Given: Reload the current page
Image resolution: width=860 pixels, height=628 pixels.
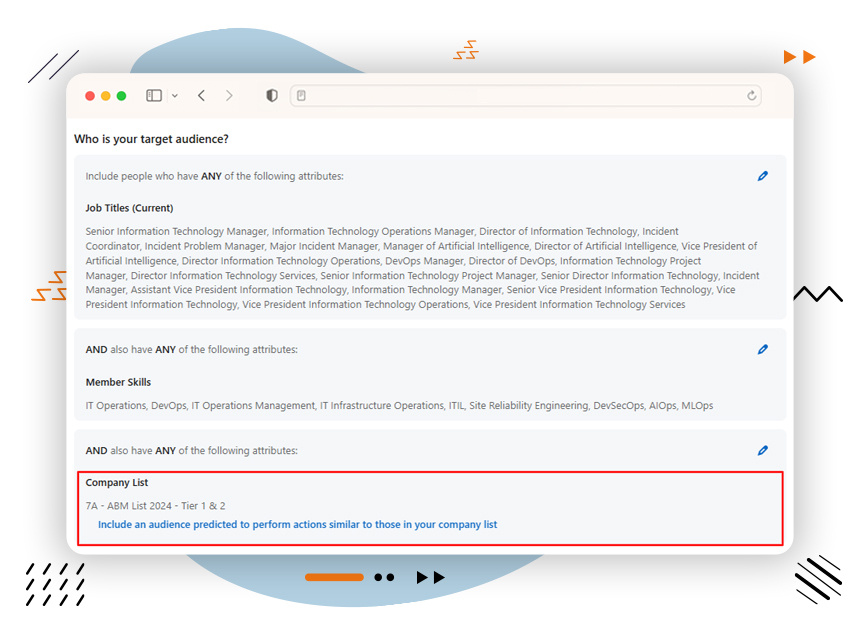Looking at the screenshot, I should pos(752,96).
